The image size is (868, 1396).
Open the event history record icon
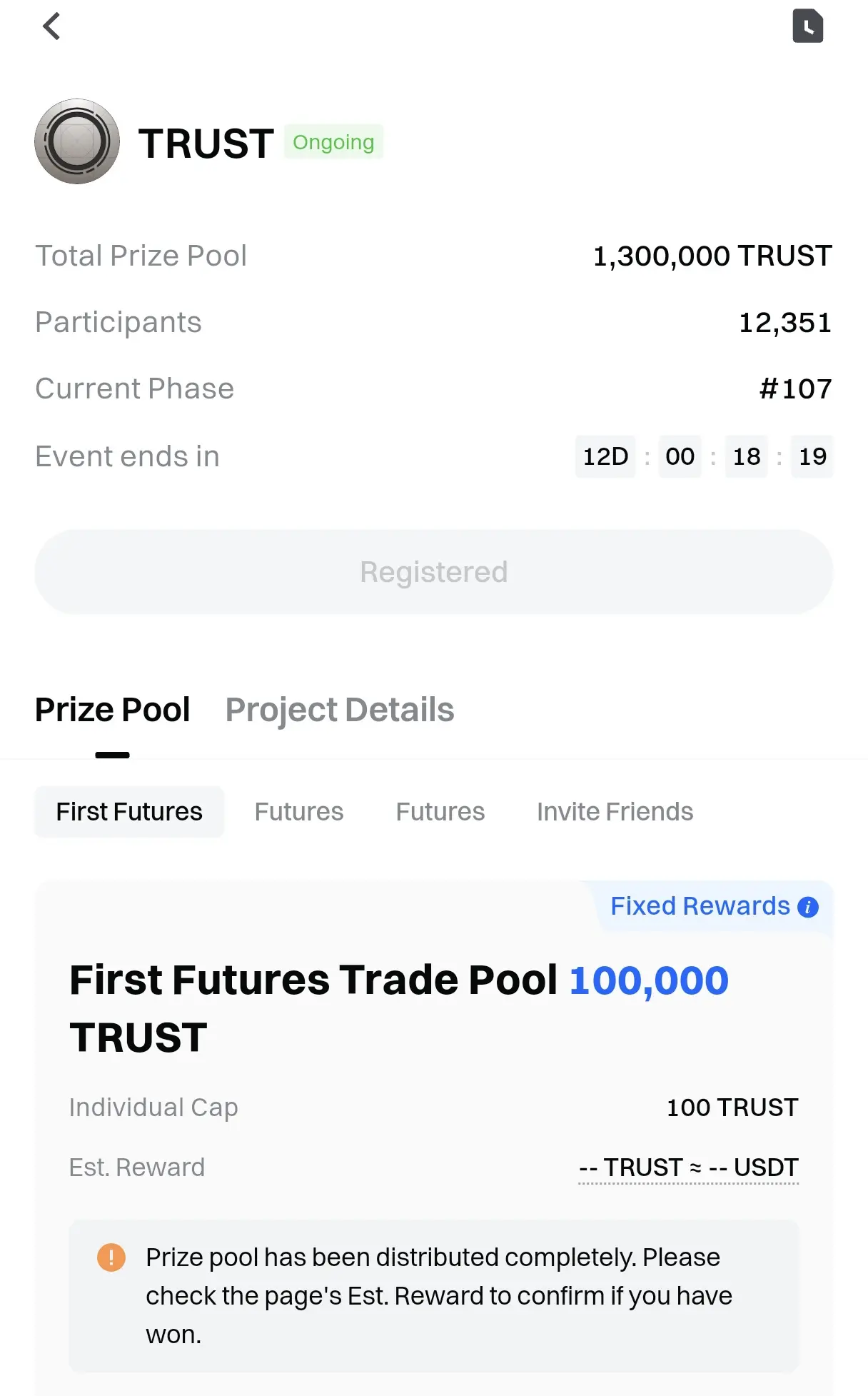[x=807, y=26]
